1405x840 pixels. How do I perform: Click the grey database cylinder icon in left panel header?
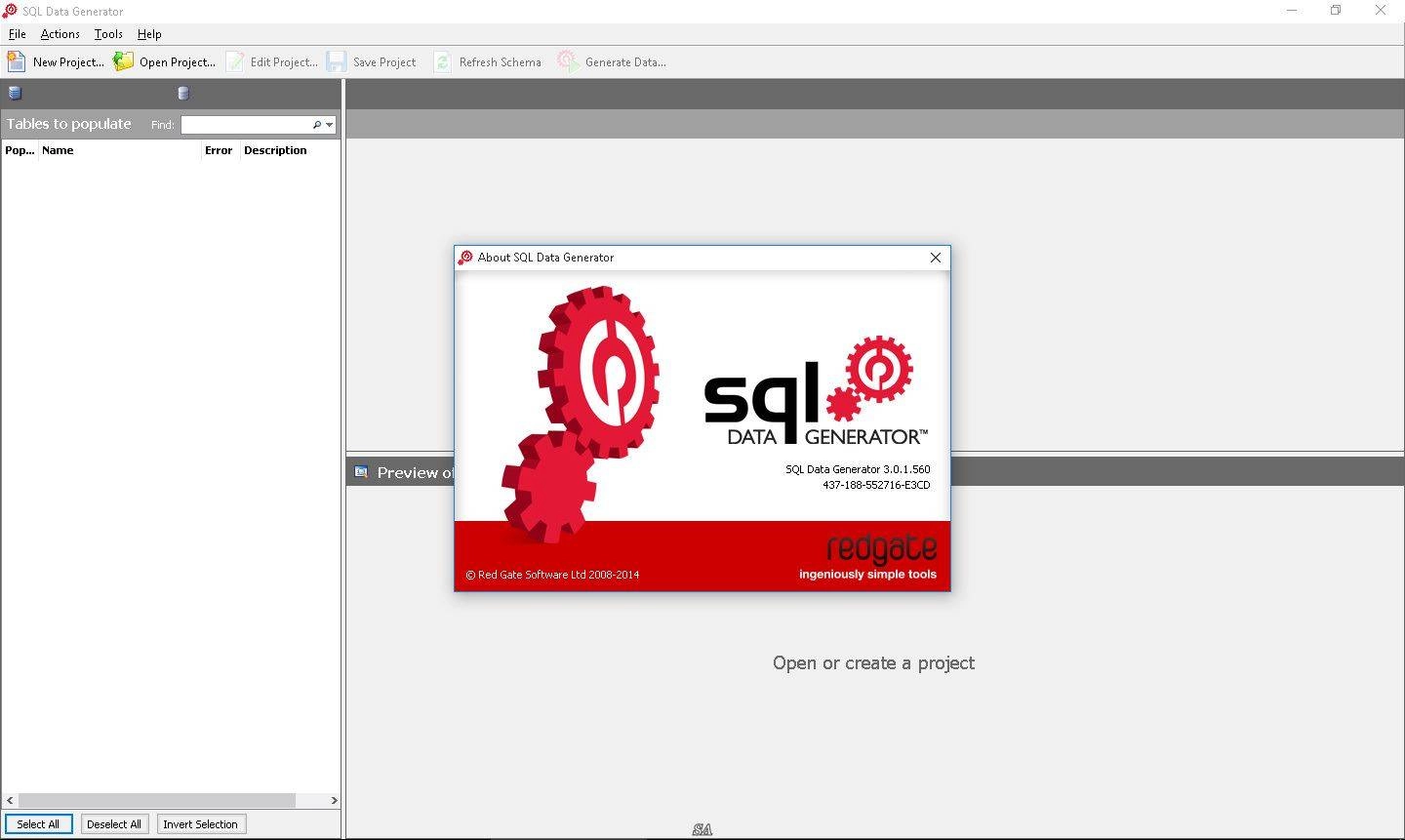pyautogui.click(x=183, y=94)
